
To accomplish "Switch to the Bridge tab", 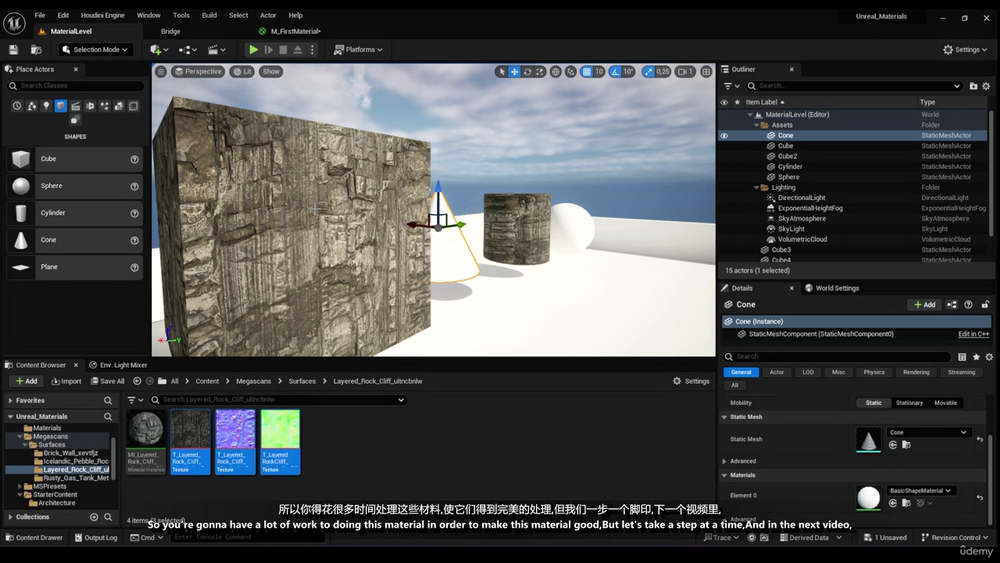I will click(170, 31).
